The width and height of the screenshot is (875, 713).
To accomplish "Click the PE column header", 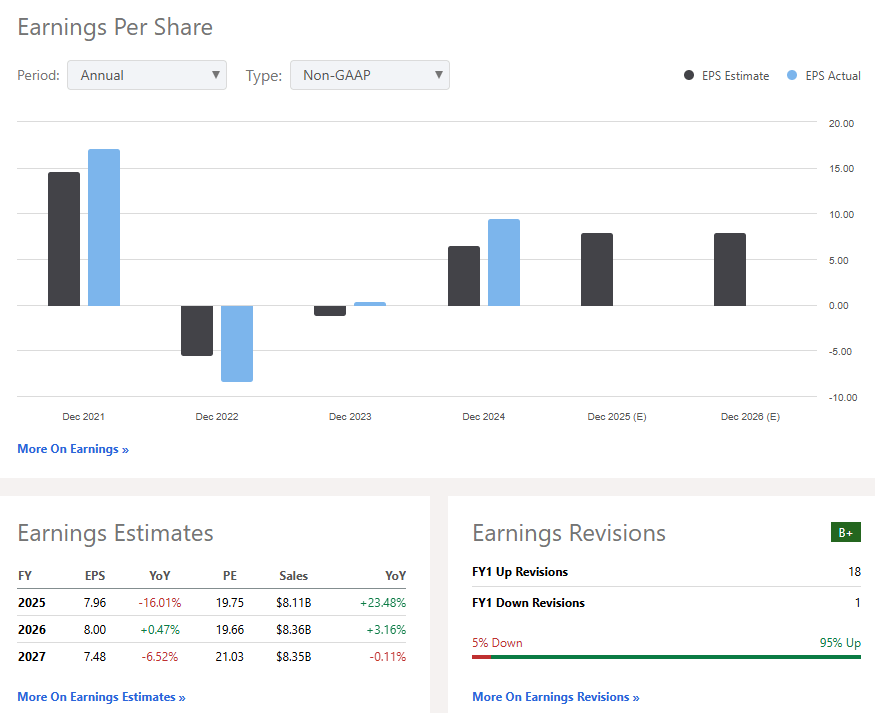I will pyautogui.click(x=229, y=576).
